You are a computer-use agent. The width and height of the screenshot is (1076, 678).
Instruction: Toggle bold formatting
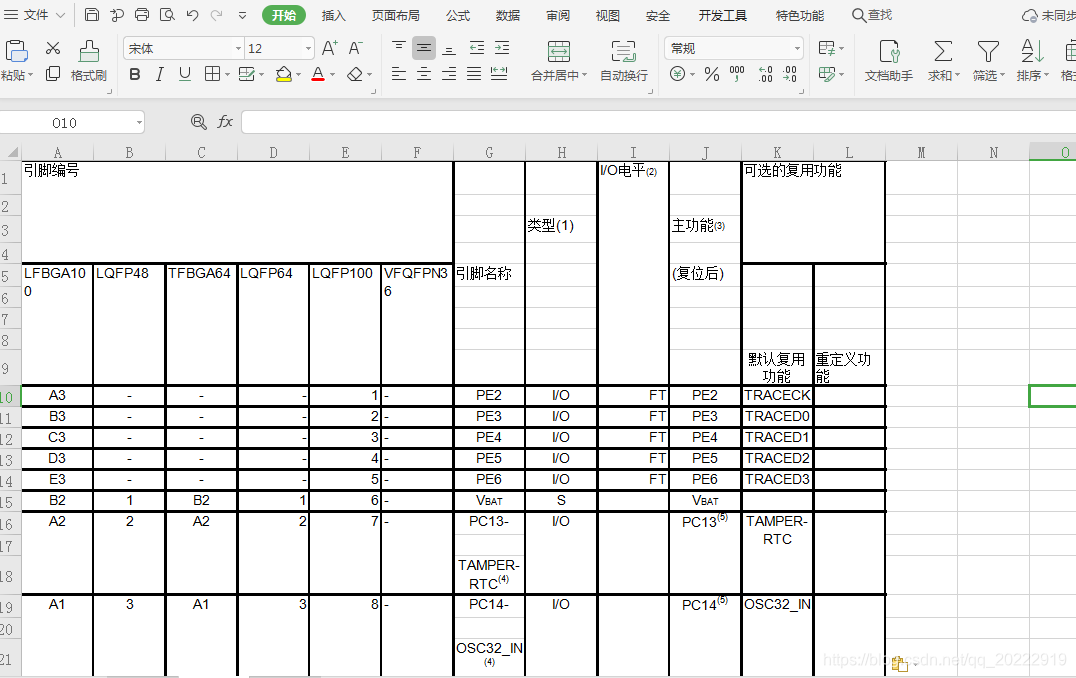pos(135,74)
